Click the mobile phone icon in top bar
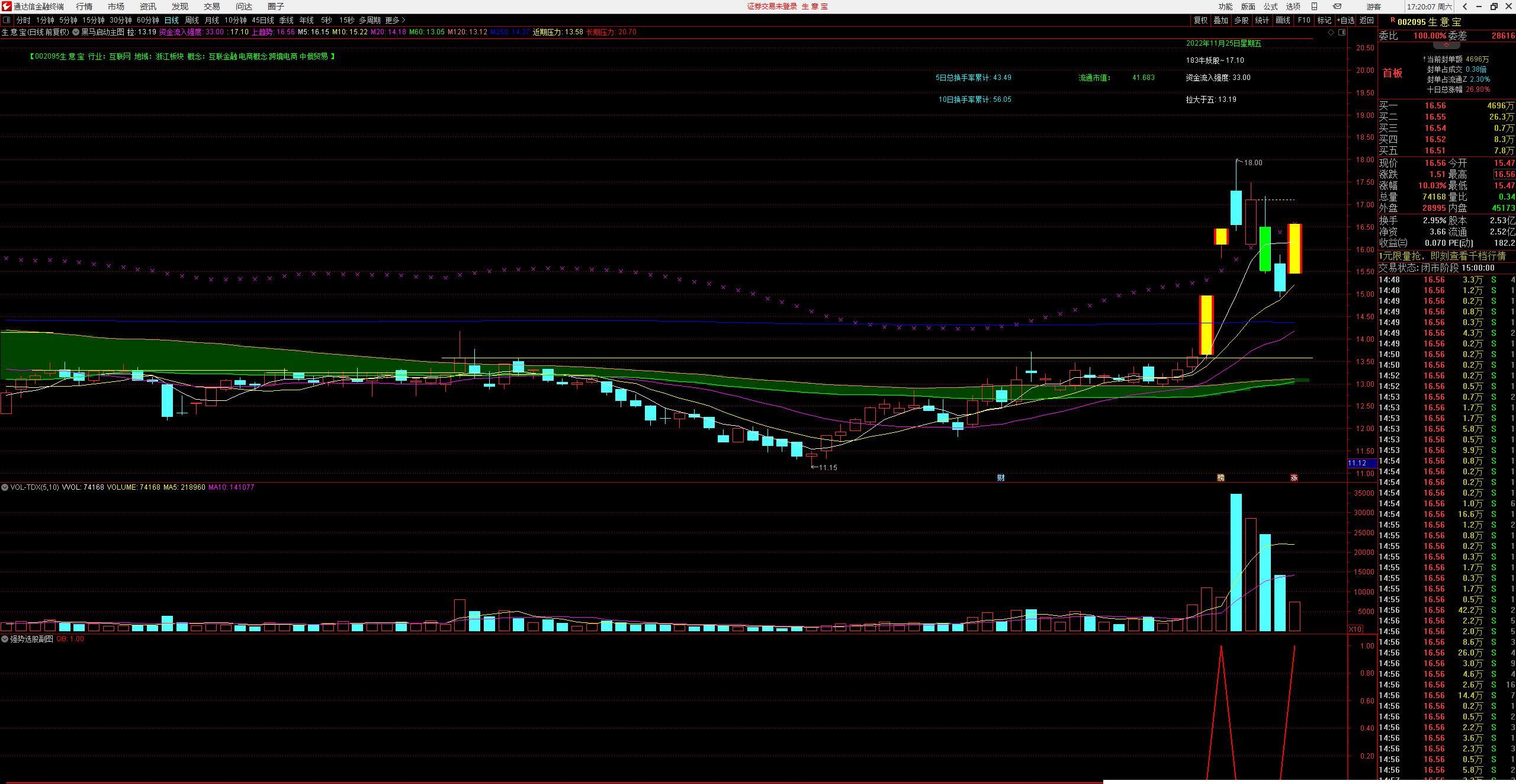Screen dimensions: 1516x784 coord(1314,7)
